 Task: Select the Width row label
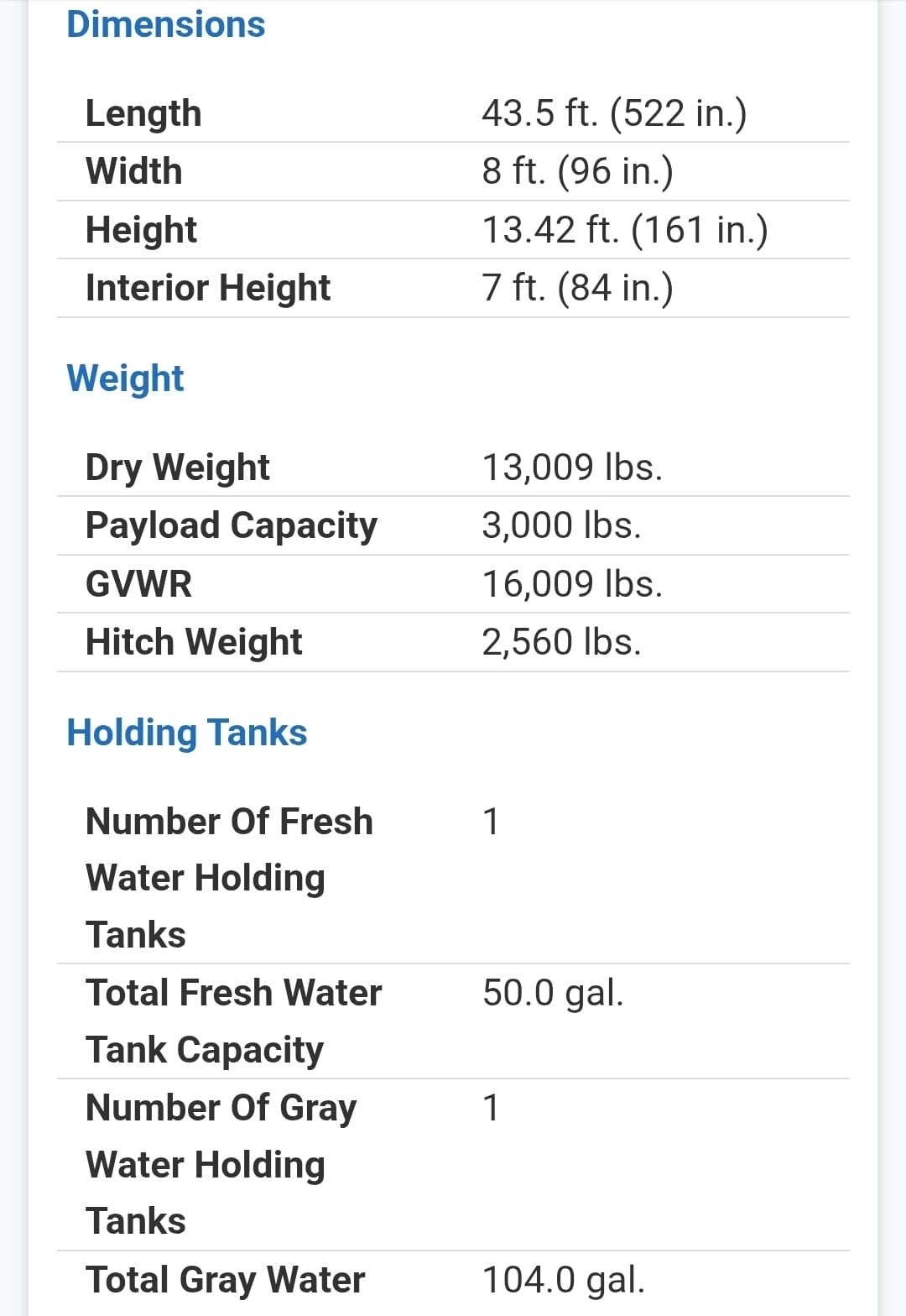(133, 171)
